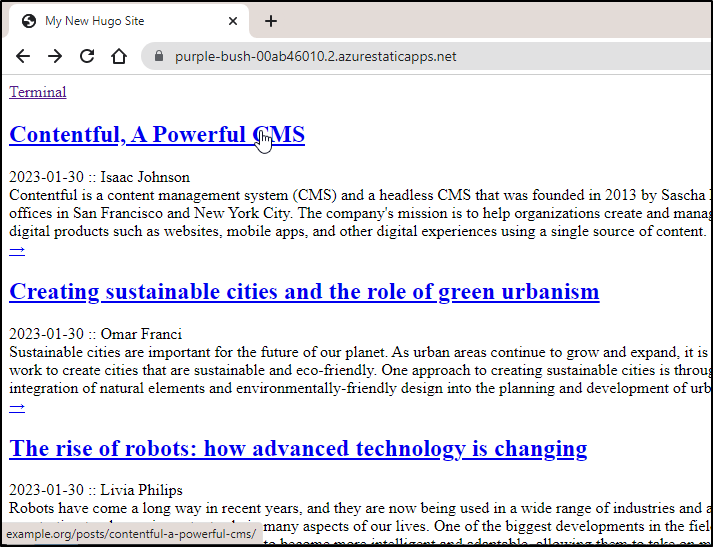713x547 pixels.
Task: Open the browser home page icon
Action: click(119, 56)
